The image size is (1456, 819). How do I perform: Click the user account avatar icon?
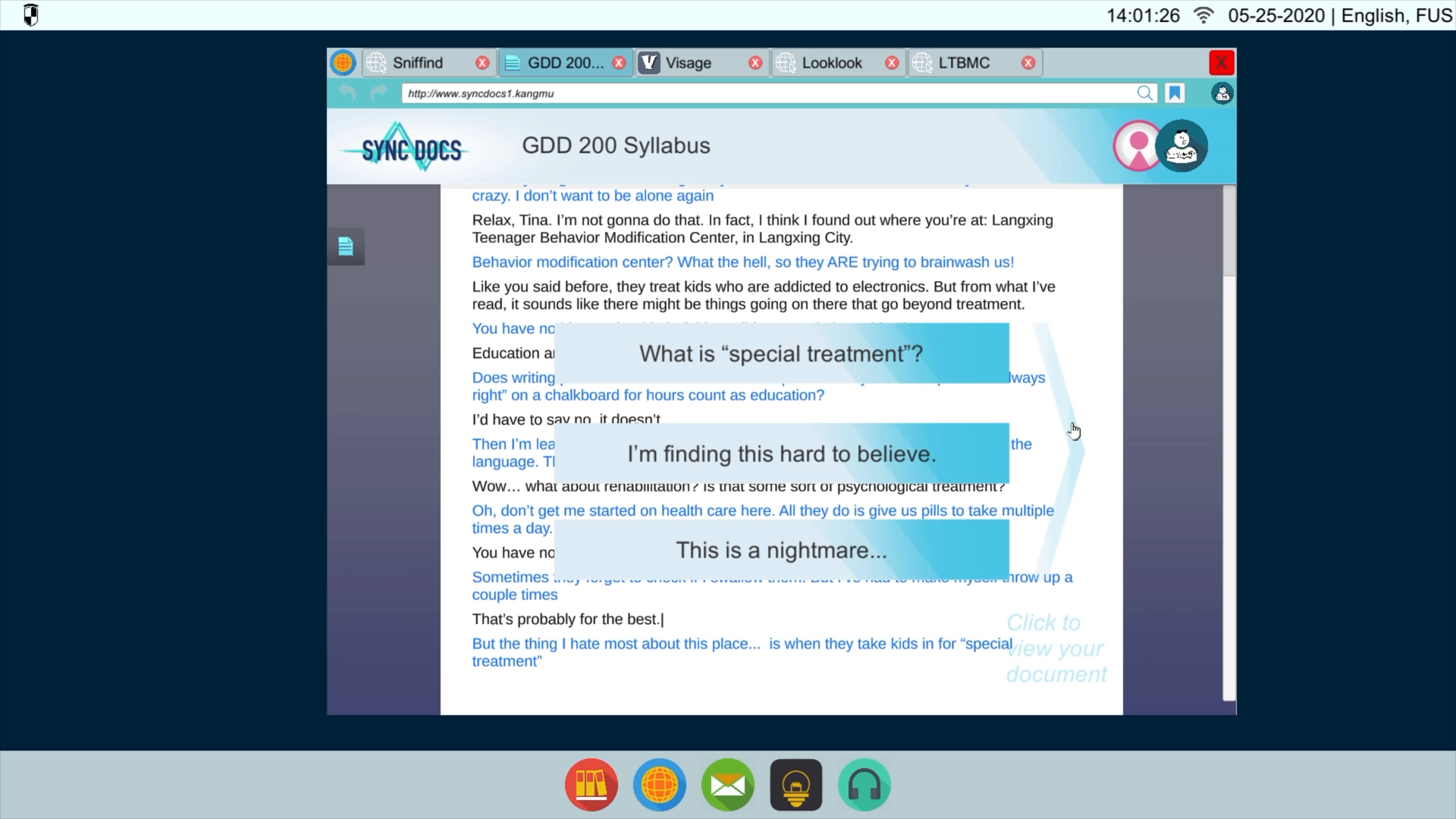(x=1222, y=93)
